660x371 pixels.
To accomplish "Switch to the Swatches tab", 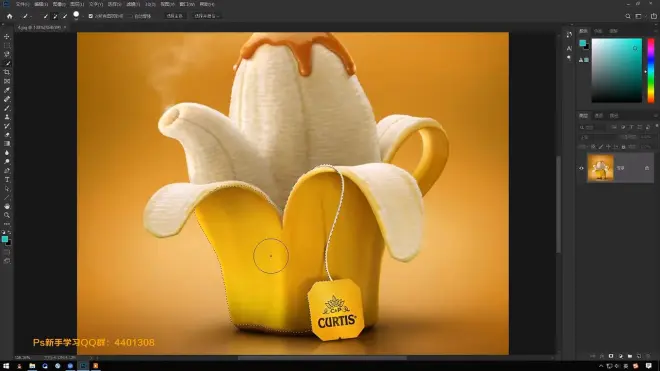I will 598,31.
